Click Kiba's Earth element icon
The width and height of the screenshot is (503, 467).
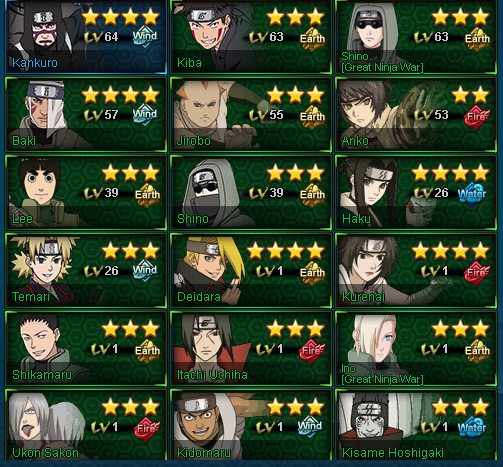[x=312, y=38]
